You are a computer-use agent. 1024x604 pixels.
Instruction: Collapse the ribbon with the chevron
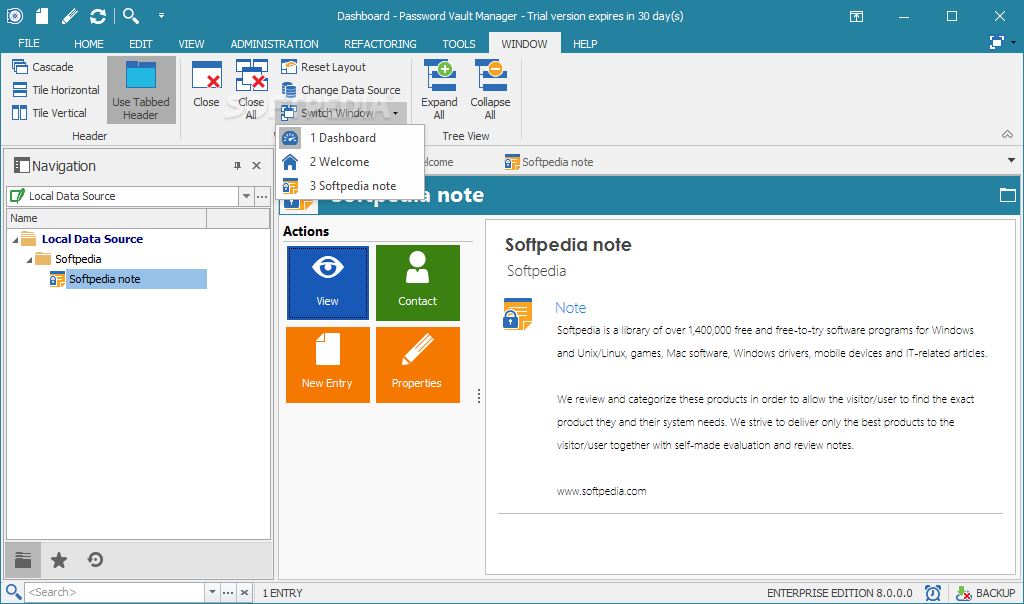pos(1008,135)
